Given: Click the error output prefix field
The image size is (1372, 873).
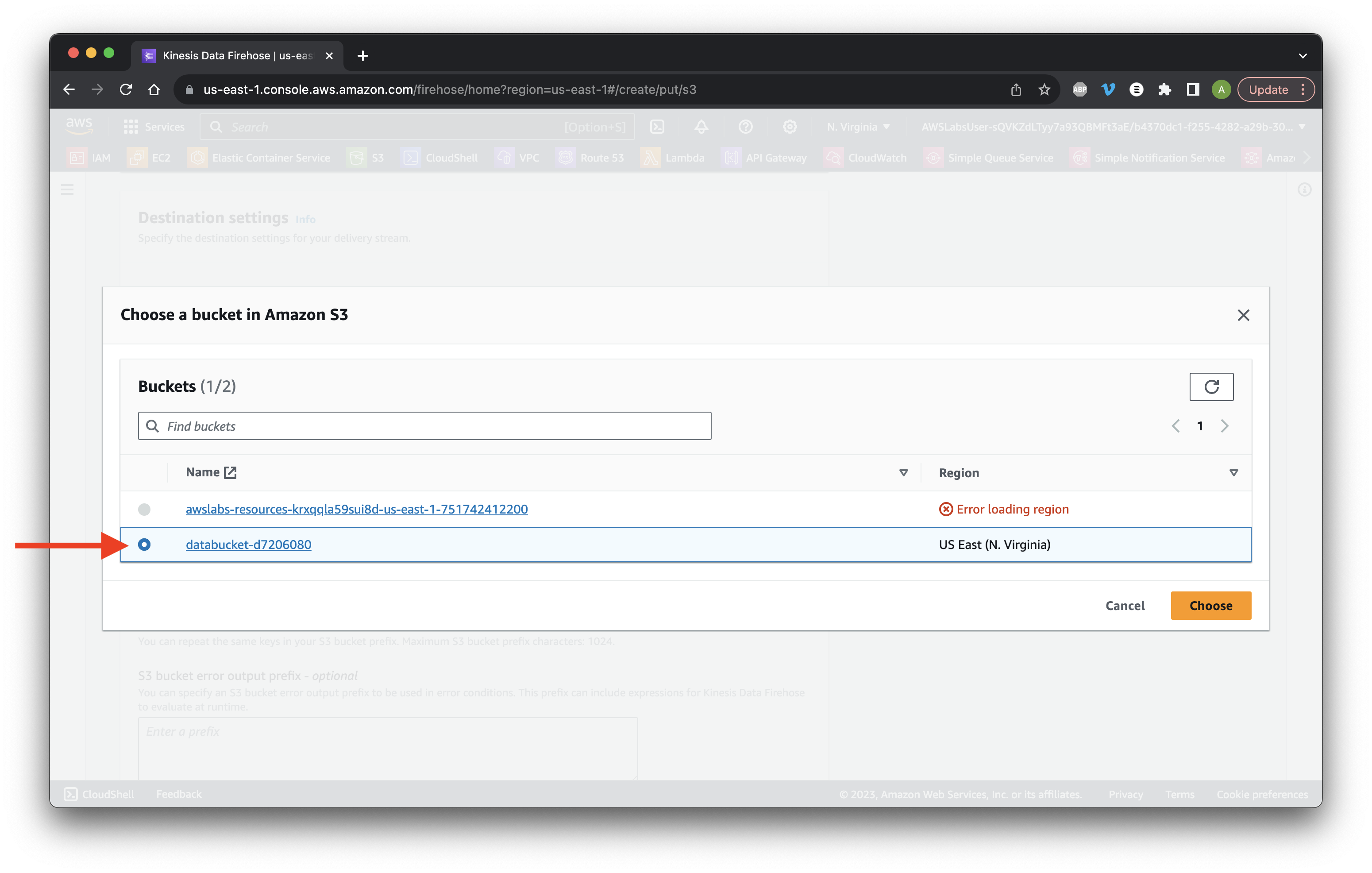Looking at the screenshot, I should 387,748.
